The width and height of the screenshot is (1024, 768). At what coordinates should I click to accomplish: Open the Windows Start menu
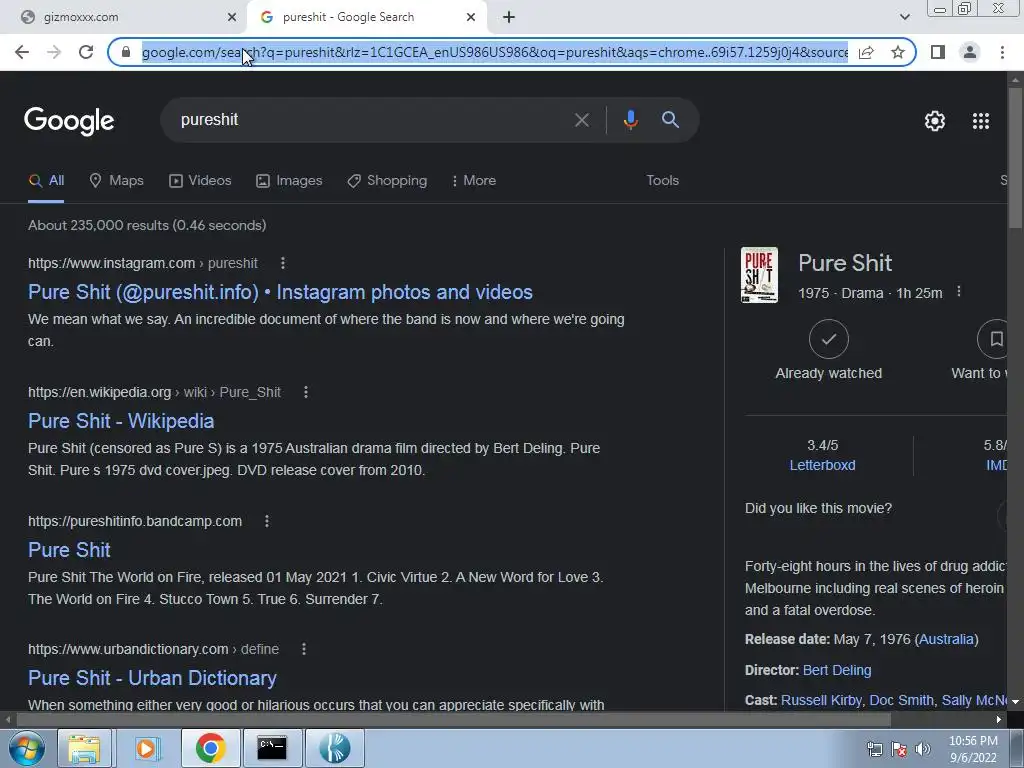tap(26, 748)
